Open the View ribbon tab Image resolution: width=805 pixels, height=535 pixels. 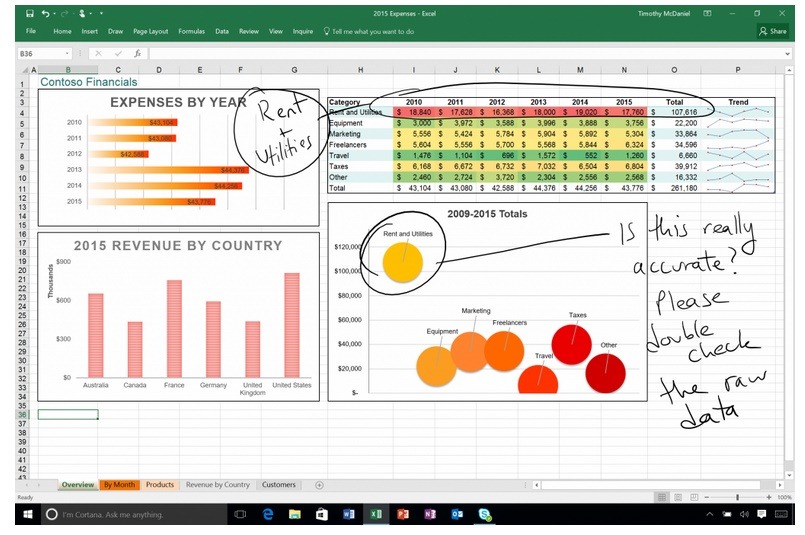[x=276, y=31]
